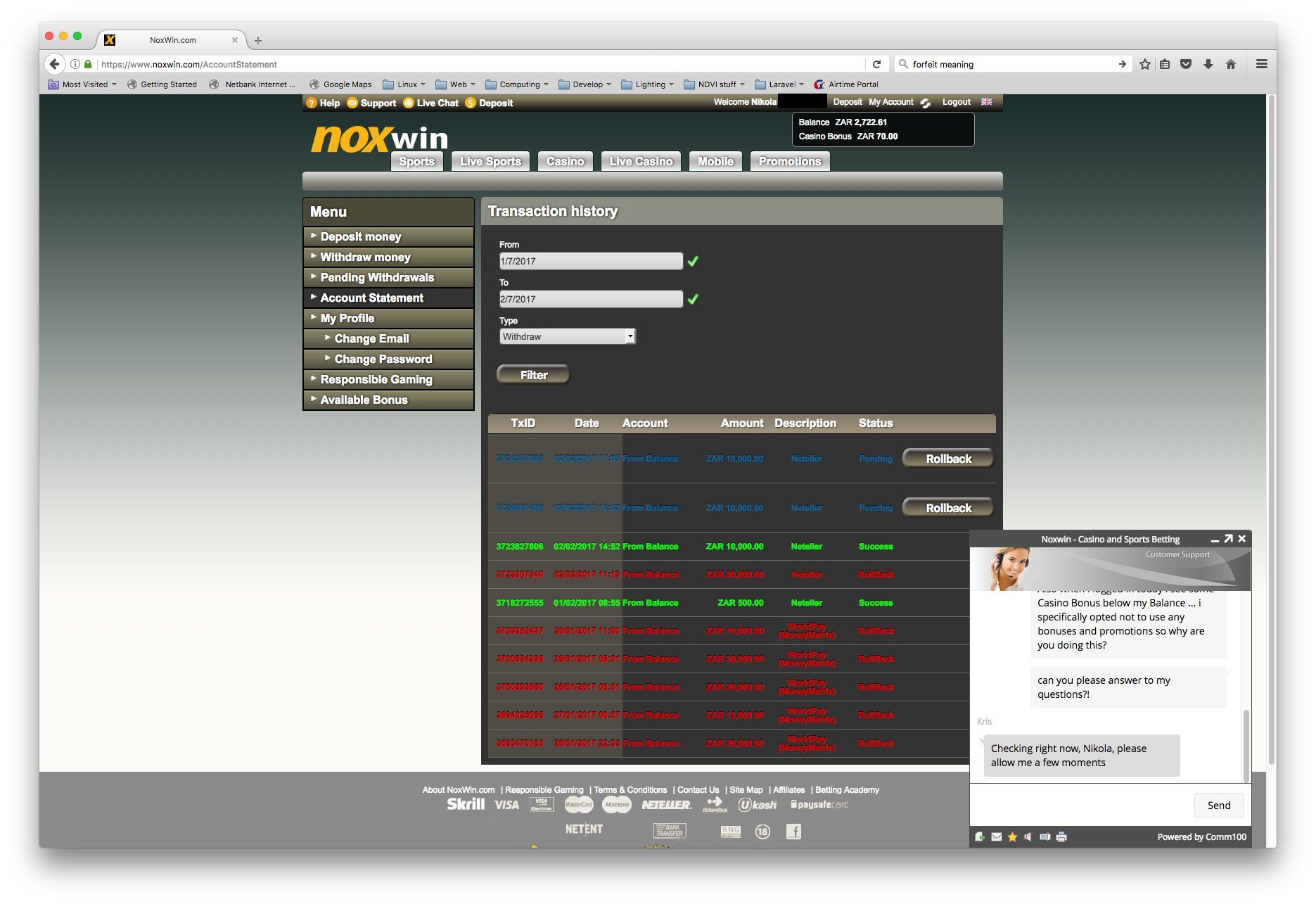Open the Type dropdown showing Withdraw
The image size is (1316, 904).
[568, 336]
